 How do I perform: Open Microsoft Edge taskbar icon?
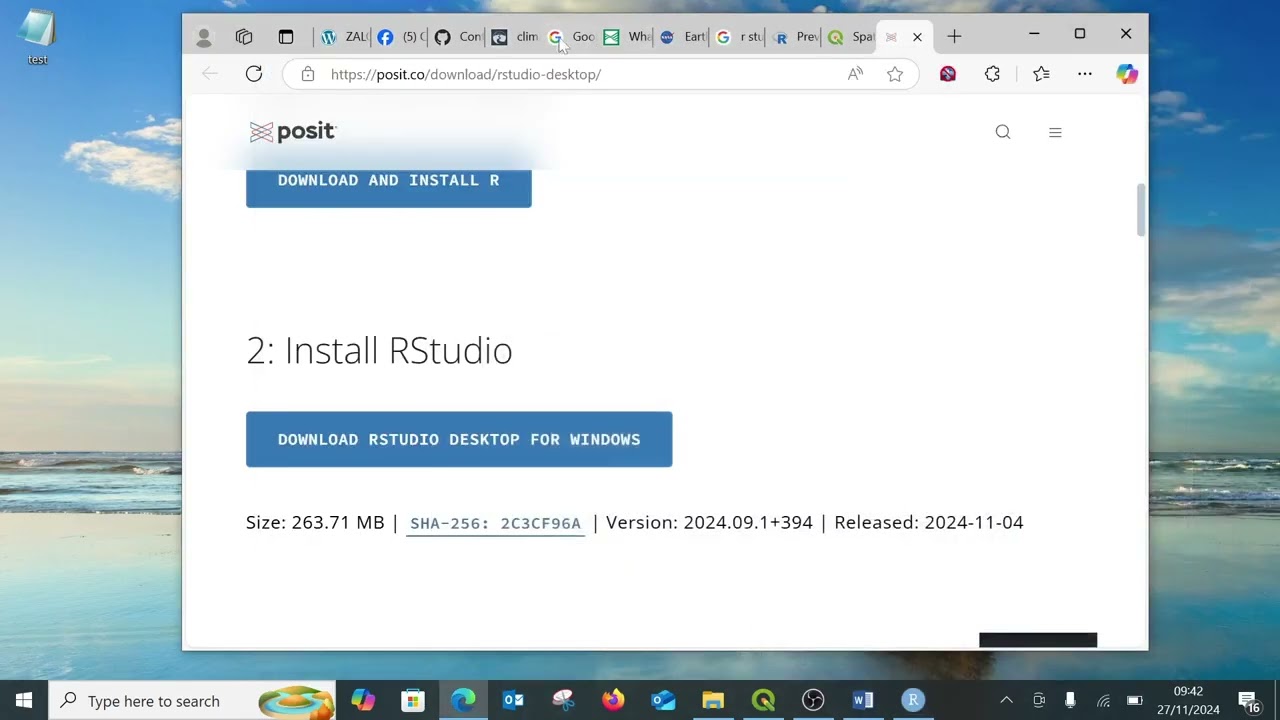(463, 700)
